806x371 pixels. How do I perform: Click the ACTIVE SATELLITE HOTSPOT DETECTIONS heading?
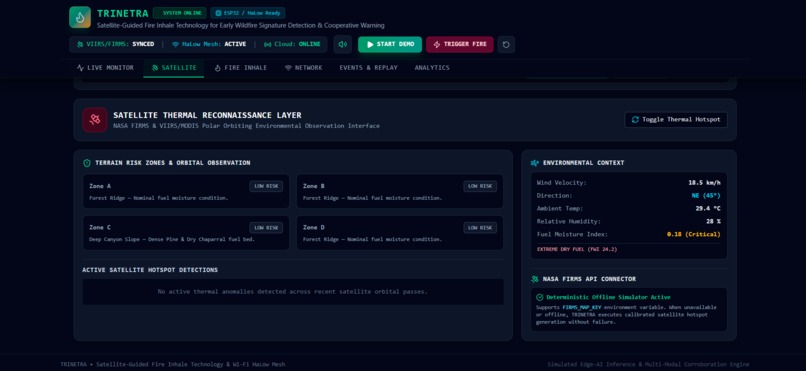coord(150,270)
